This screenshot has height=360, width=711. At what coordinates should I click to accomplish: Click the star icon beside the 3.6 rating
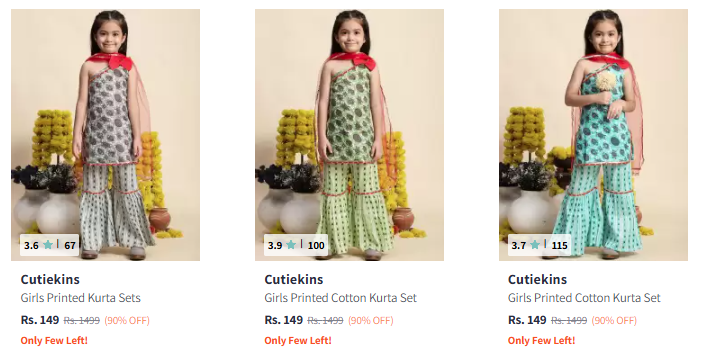(48, 245)
